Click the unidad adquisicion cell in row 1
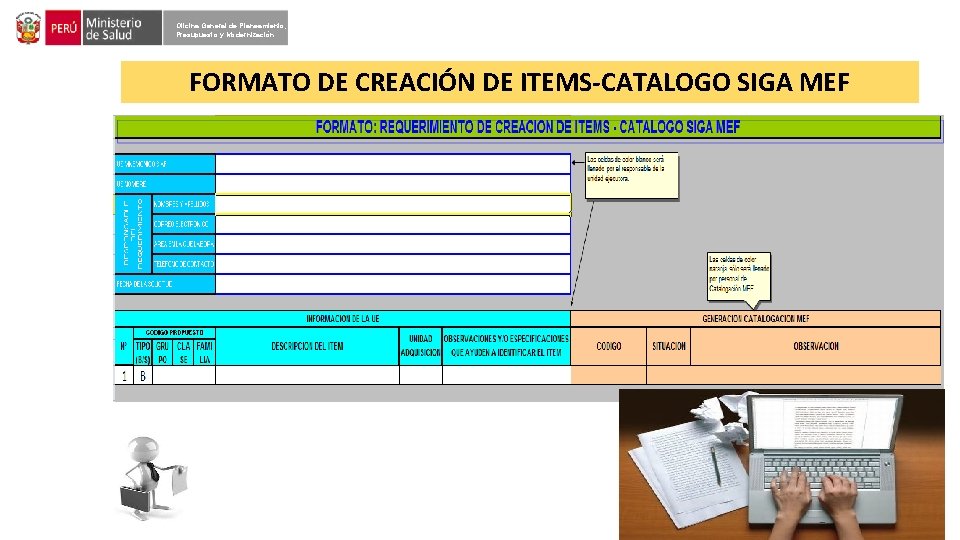960x540 pixels. pyautogui.click(x=421, y=375)
